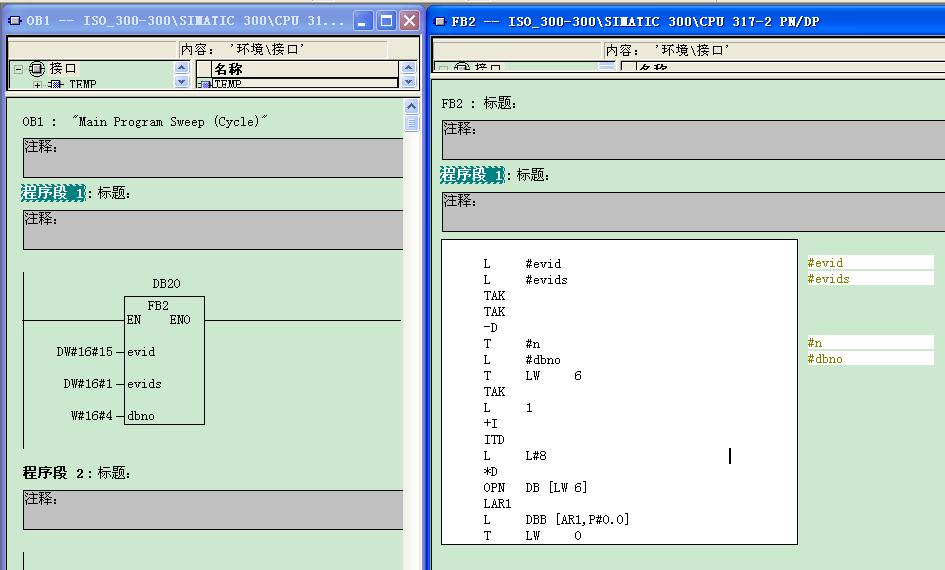Screen dimensions: 945x570
Task: Select the 接口 interface icon in OB1 tree
Action: 37,68
